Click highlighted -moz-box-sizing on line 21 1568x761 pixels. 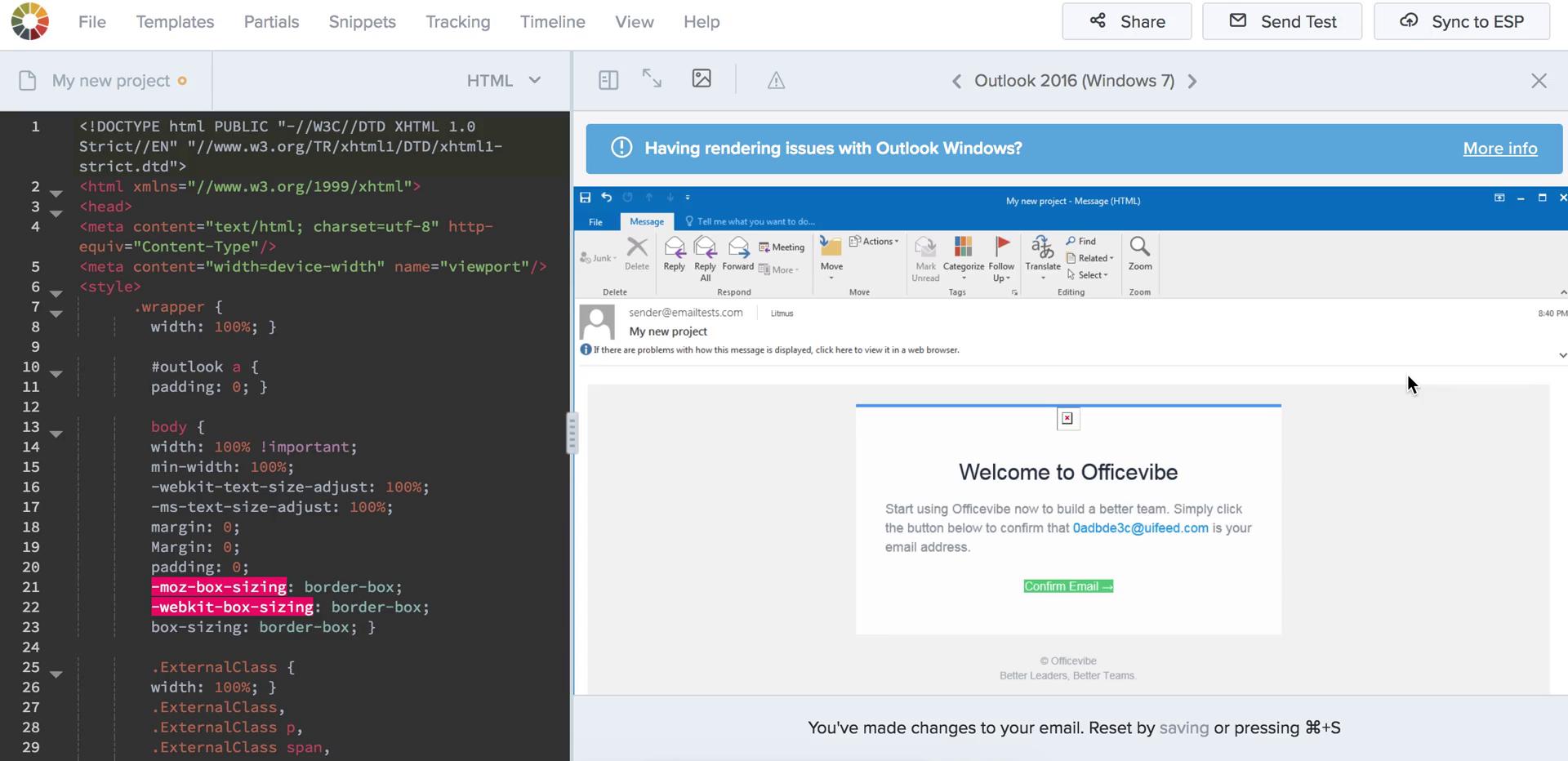[219, 587]
